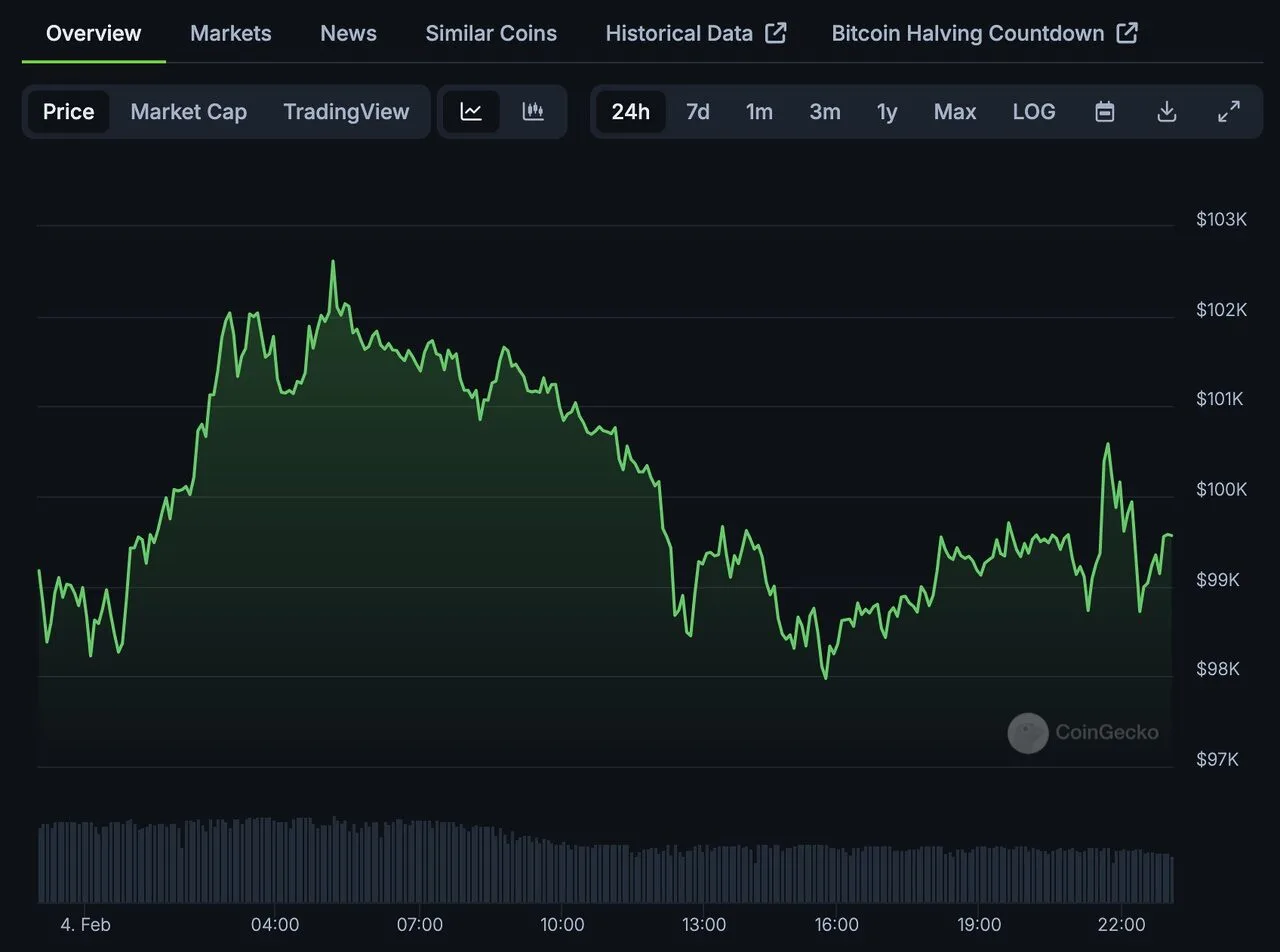The image size is (1280, 952).
Task: Show the 3m price range
Action: (824, 111)
